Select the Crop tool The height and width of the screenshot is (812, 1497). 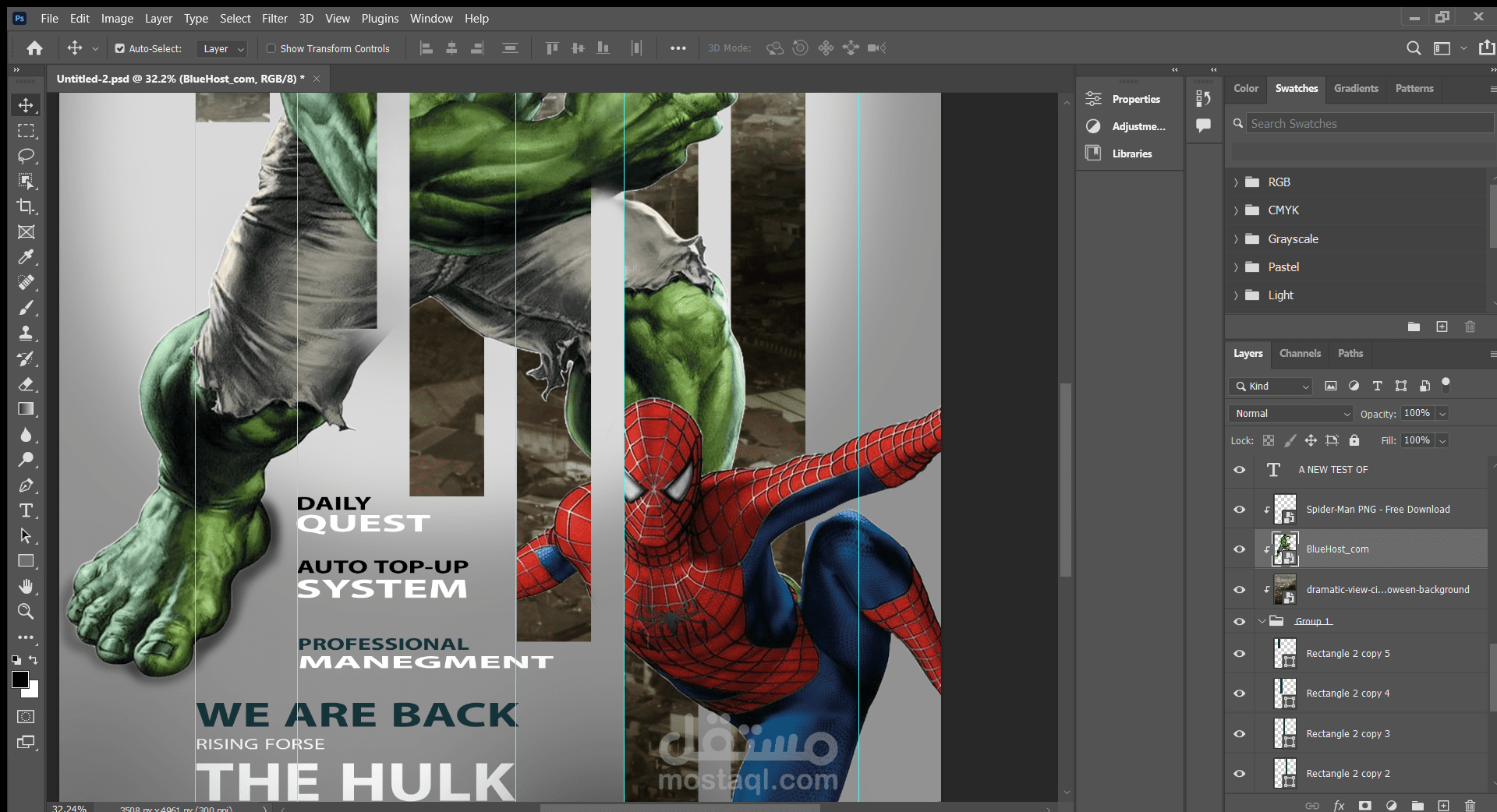click(x=26, y=207)
